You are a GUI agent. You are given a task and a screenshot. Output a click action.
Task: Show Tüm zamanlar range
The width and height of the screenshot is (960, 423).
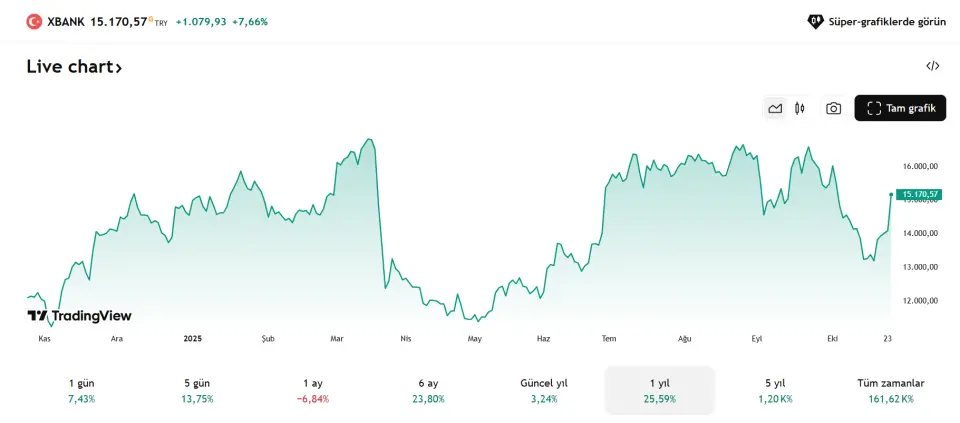coord(890,390)
